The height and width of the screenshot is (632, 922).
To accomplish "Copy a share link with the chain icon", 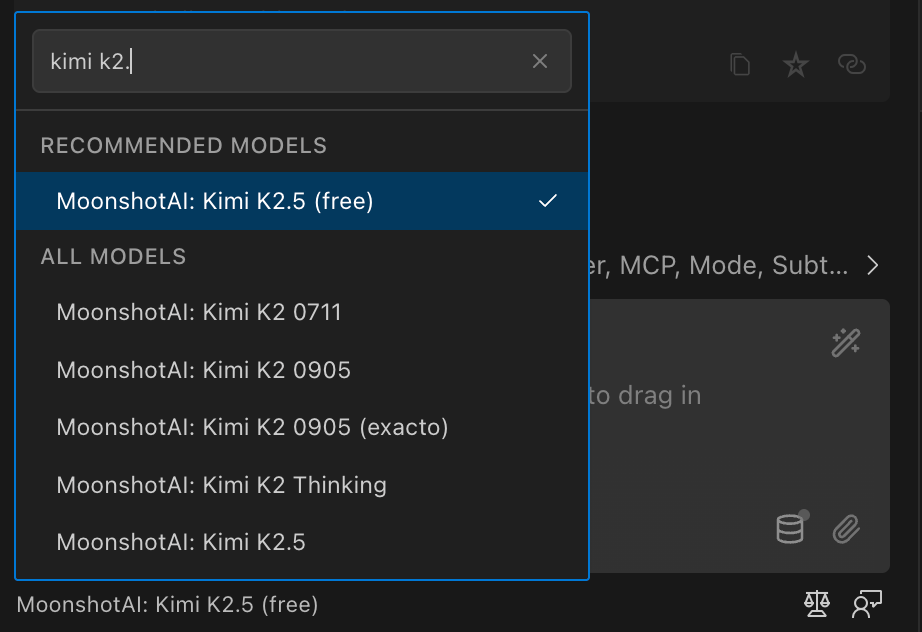I will pyautogui.click(x=852, y=64).
